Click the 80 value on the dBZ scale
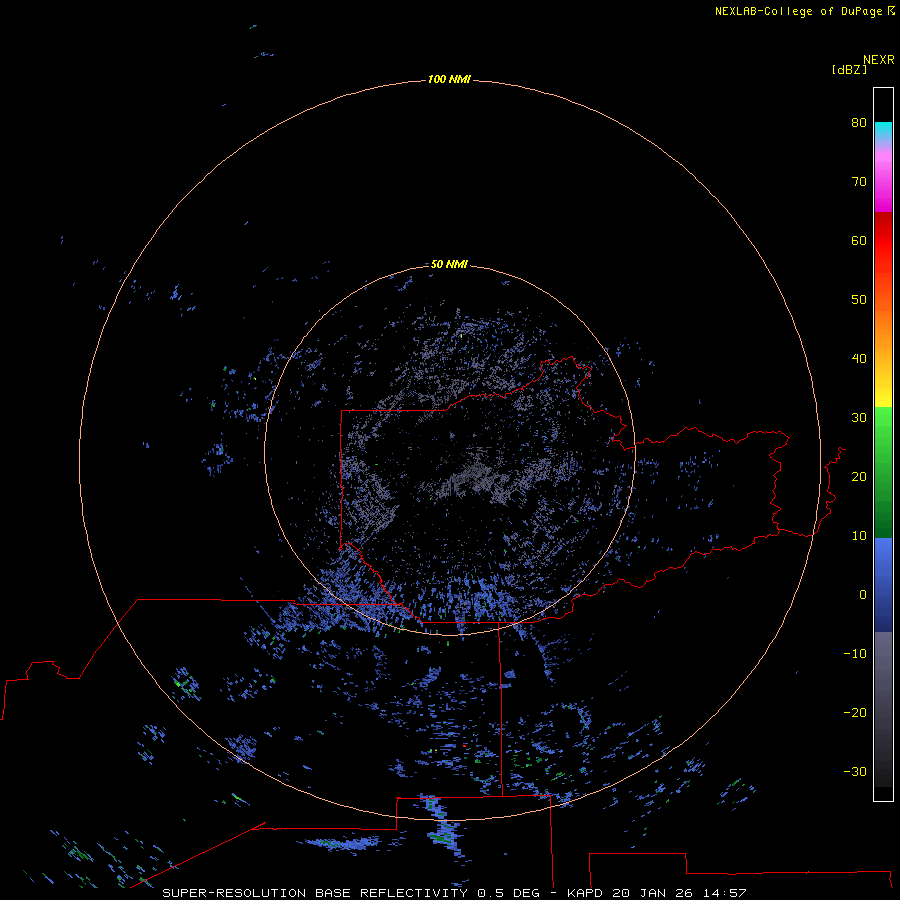Image resolution: width=900 pixels, height=900 pixels. click(x=859, y=122)
